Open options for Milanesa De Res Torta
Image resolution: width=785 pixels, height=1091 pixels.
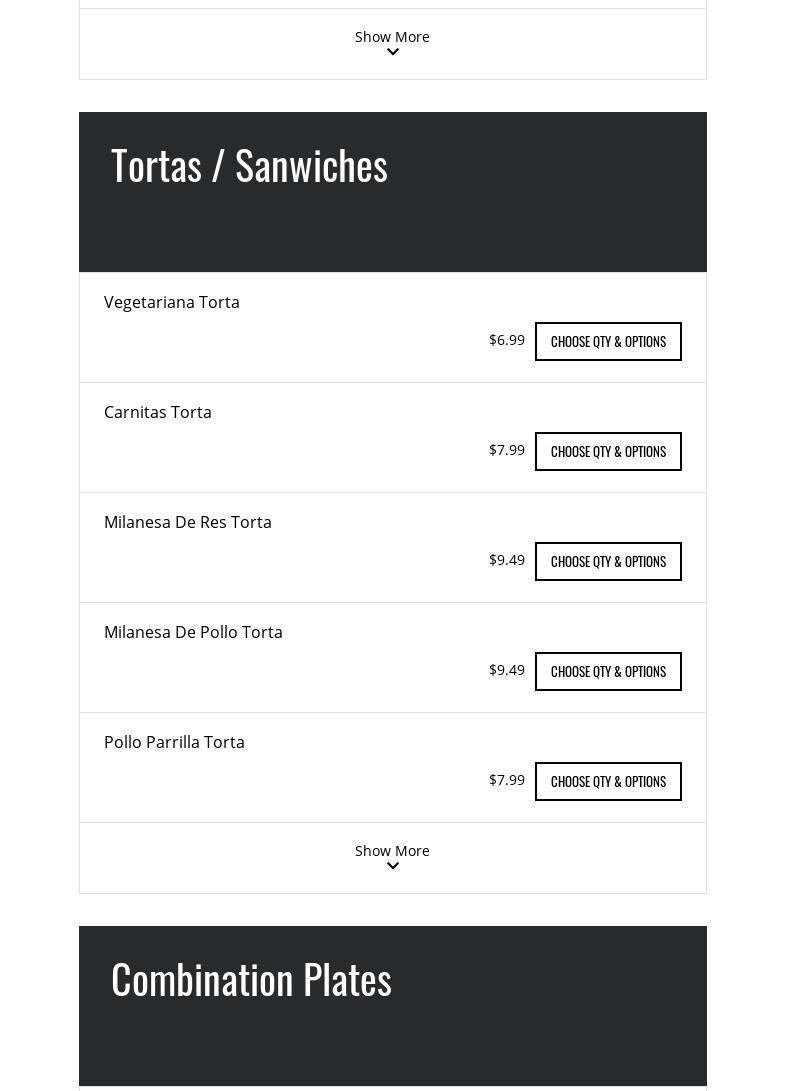608,562
